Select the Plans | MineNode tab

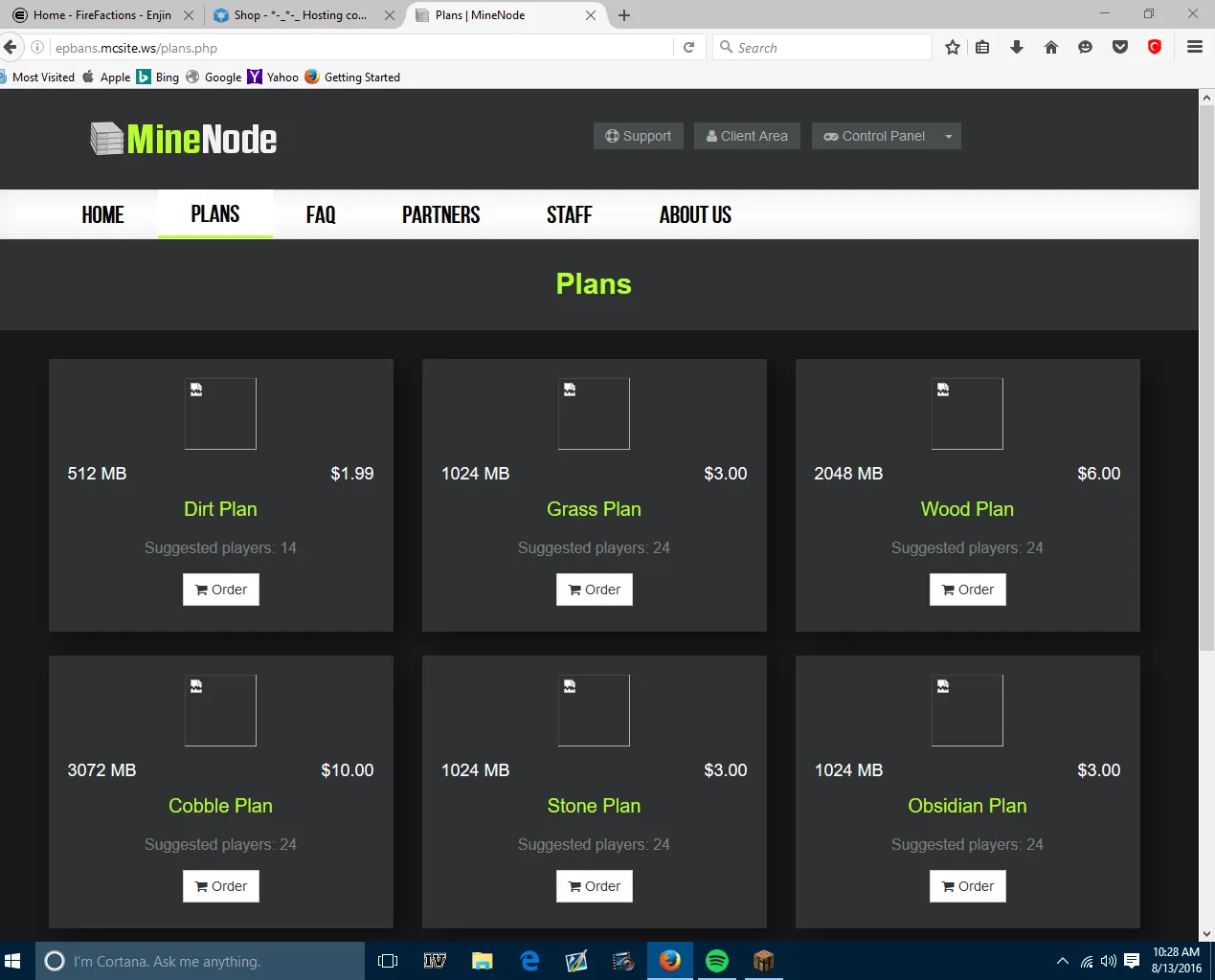coord(506,15)
